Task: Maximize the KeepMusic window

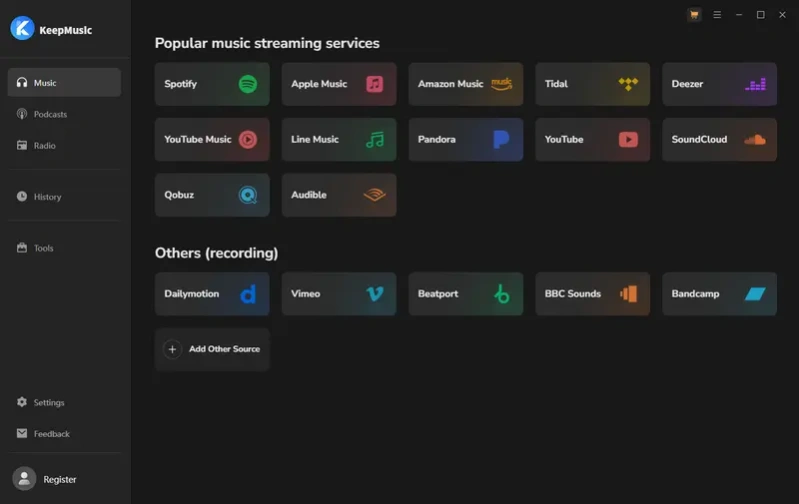Action: tap(761, 15)
